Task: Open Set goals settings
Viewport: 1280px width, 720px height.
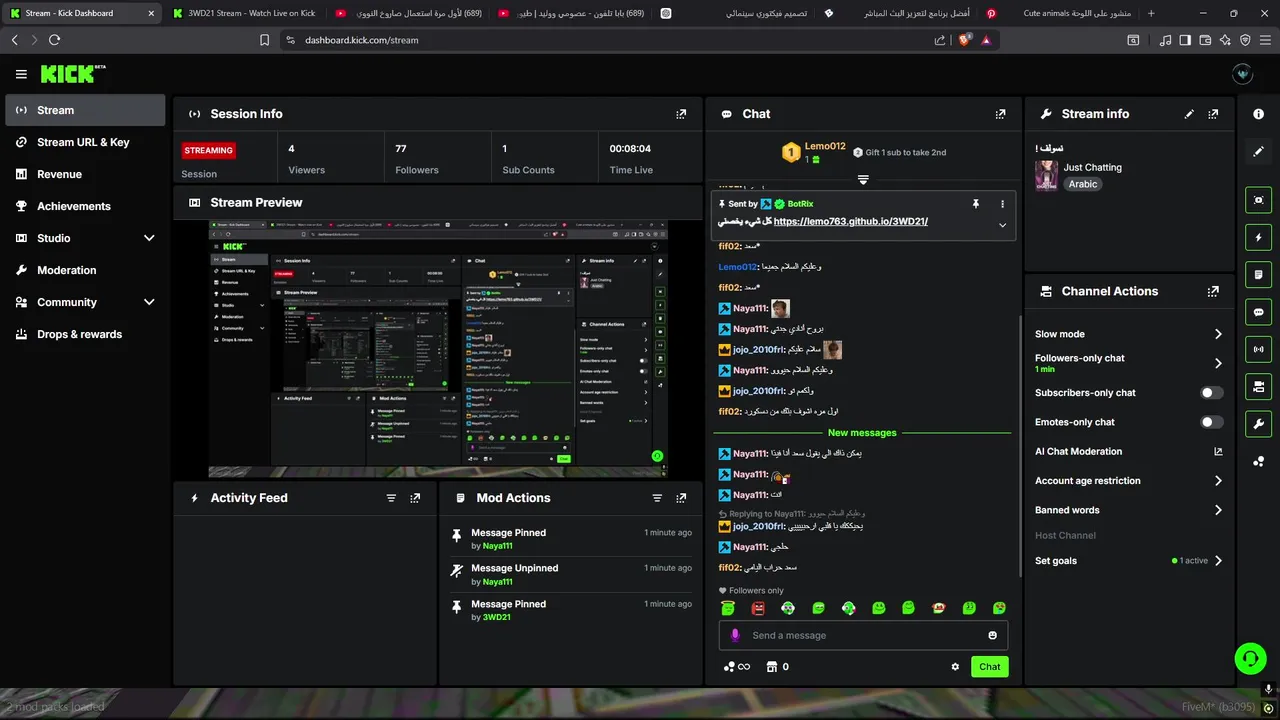Action: click(1129, 561)
